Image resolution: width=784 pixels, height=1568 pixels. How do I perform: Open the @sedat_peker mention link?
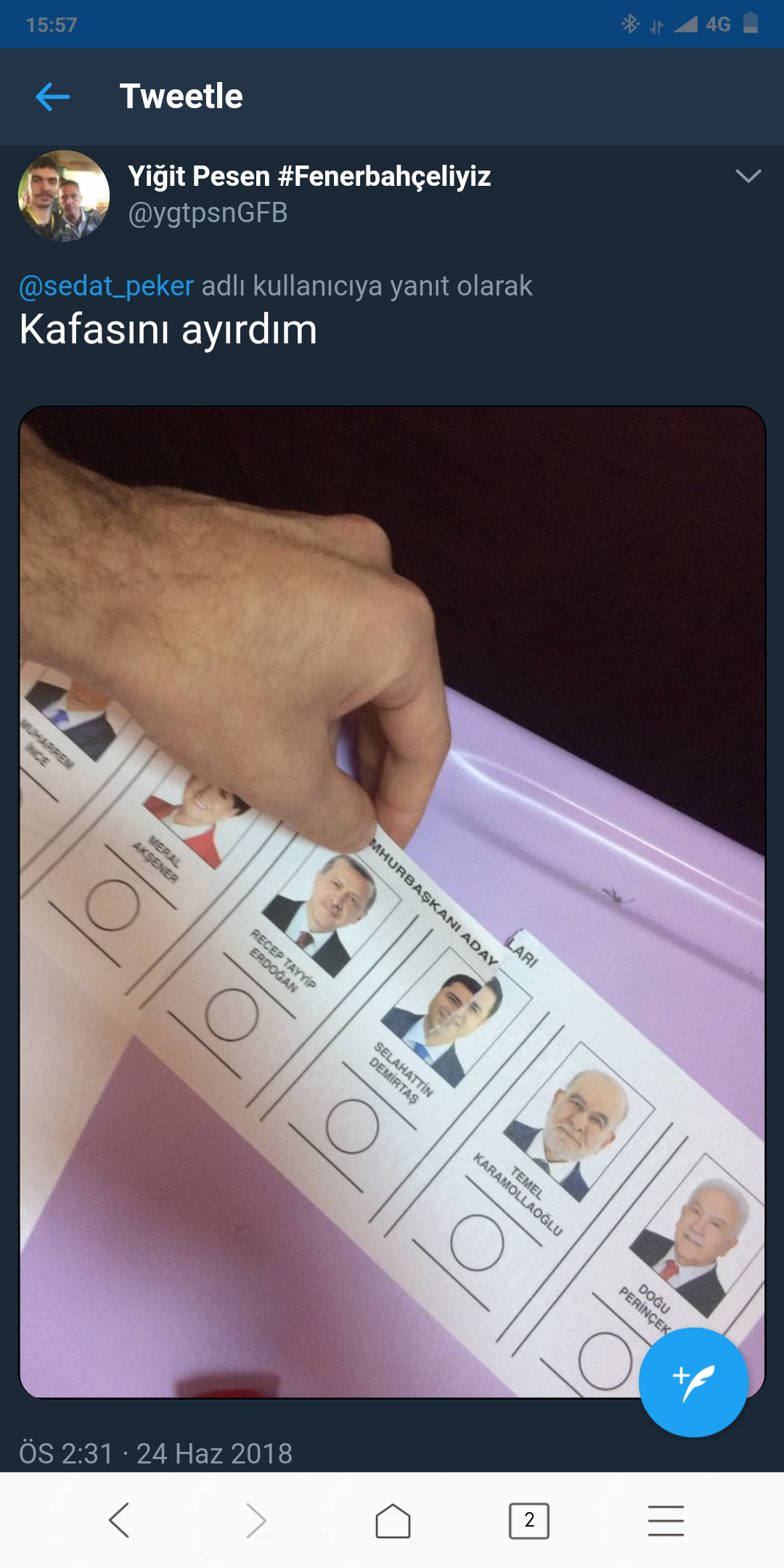point(106,286)
